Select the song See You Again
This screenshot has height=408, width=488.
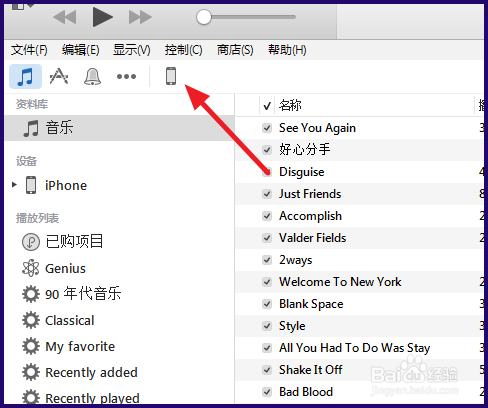point(317,128)
